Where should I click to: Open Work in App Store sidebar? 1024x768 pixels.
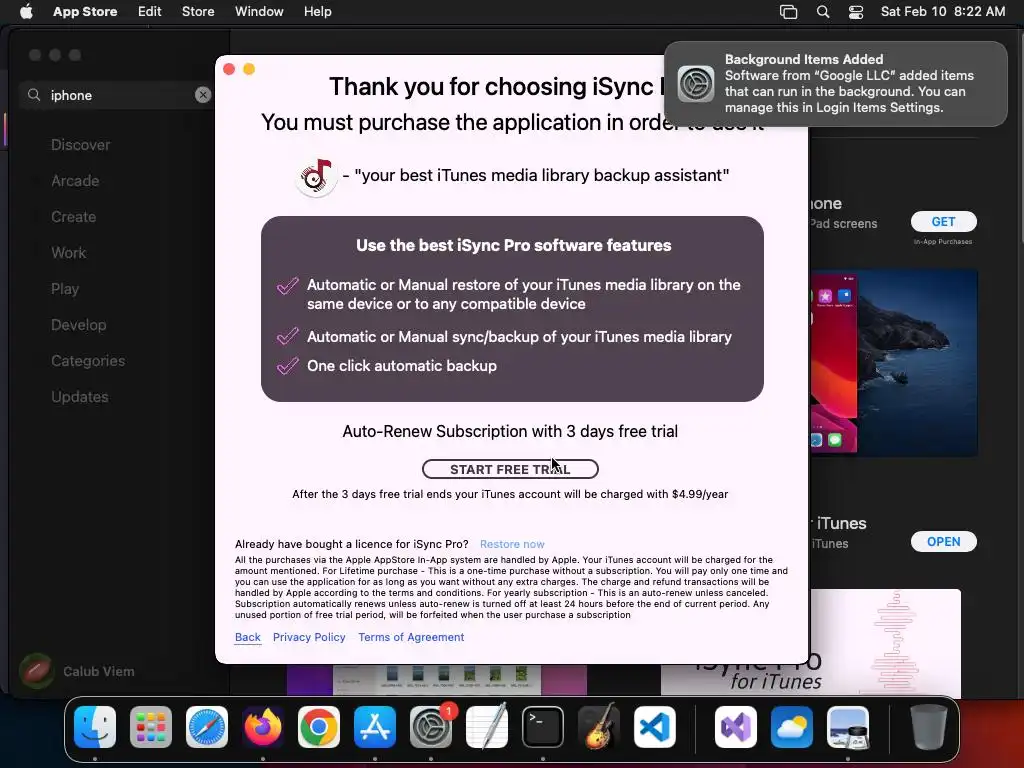[69, 253]
